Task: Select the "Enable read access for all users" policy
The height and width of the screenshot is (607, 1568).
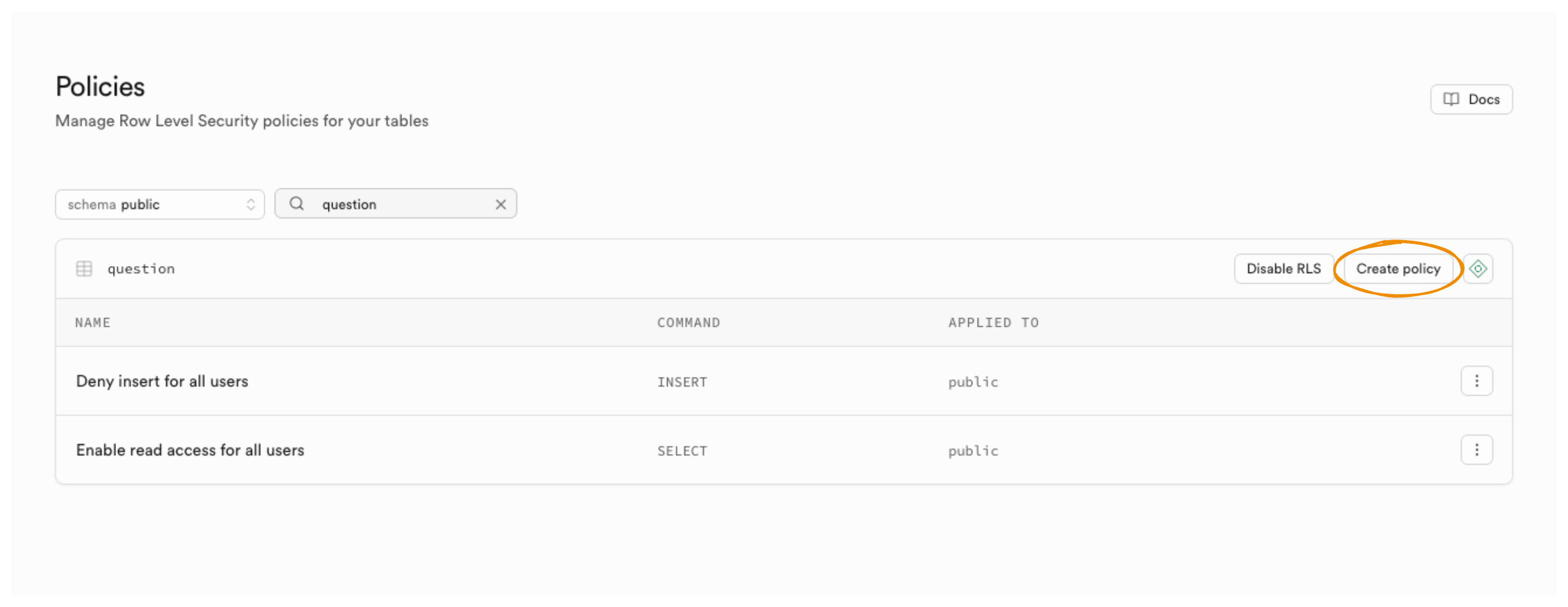Action: [190, 450]
